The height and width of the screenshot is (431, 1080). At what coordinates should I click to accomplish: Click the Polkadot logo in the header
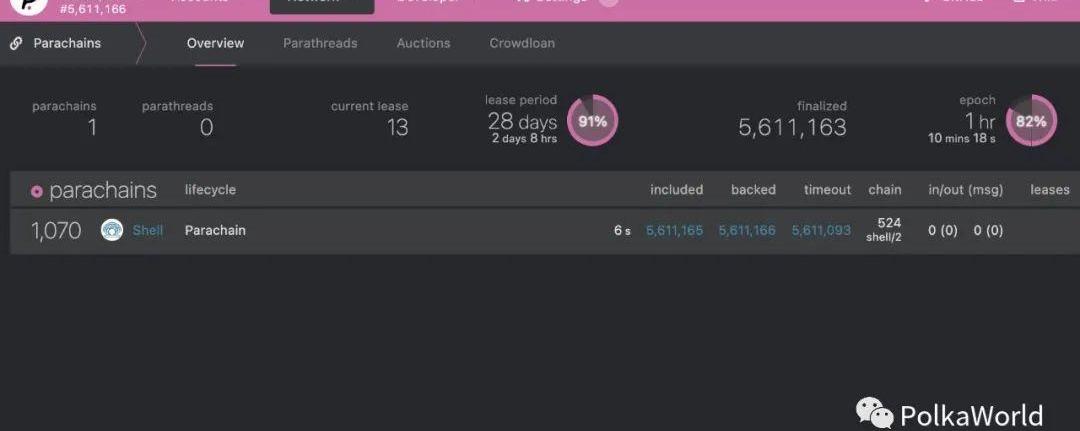click(x=30, y=6)
